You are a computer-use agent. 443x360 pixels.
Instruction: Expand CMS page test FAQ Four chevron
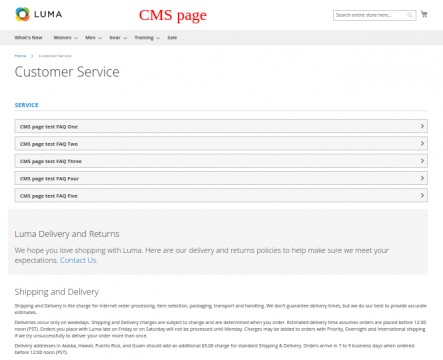coord(422,178)
